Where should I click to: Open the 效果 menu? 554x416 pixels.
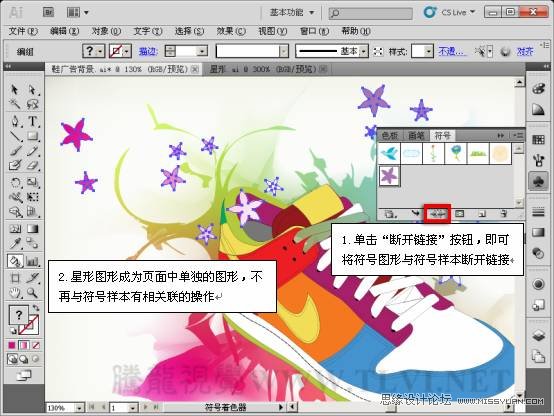tap(231, 31)
